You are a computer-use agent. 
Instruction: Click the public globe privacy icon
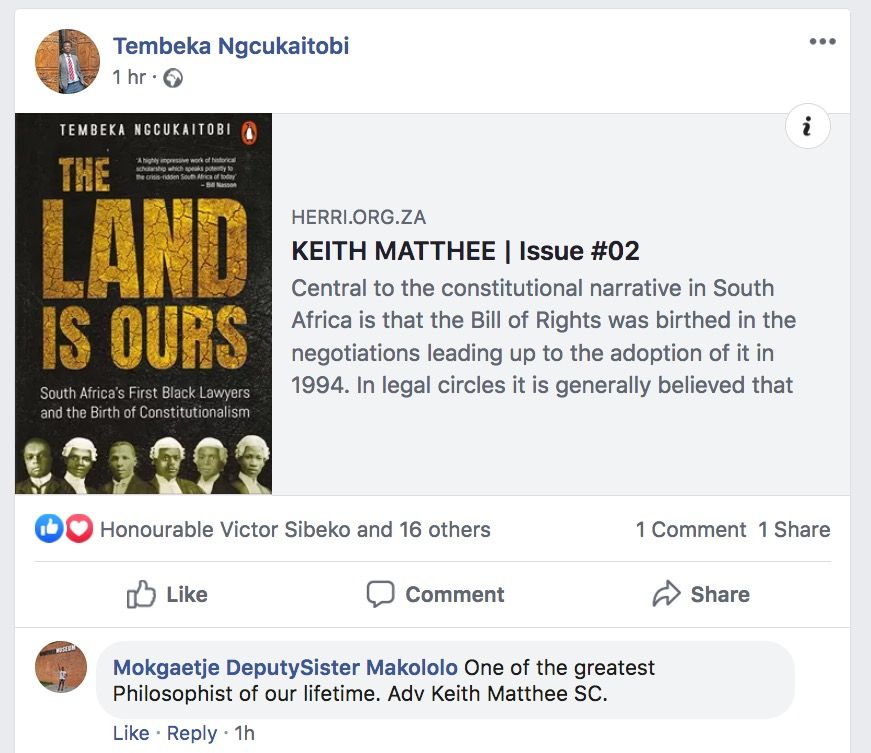pyautogui.click(x=173, y=78)
